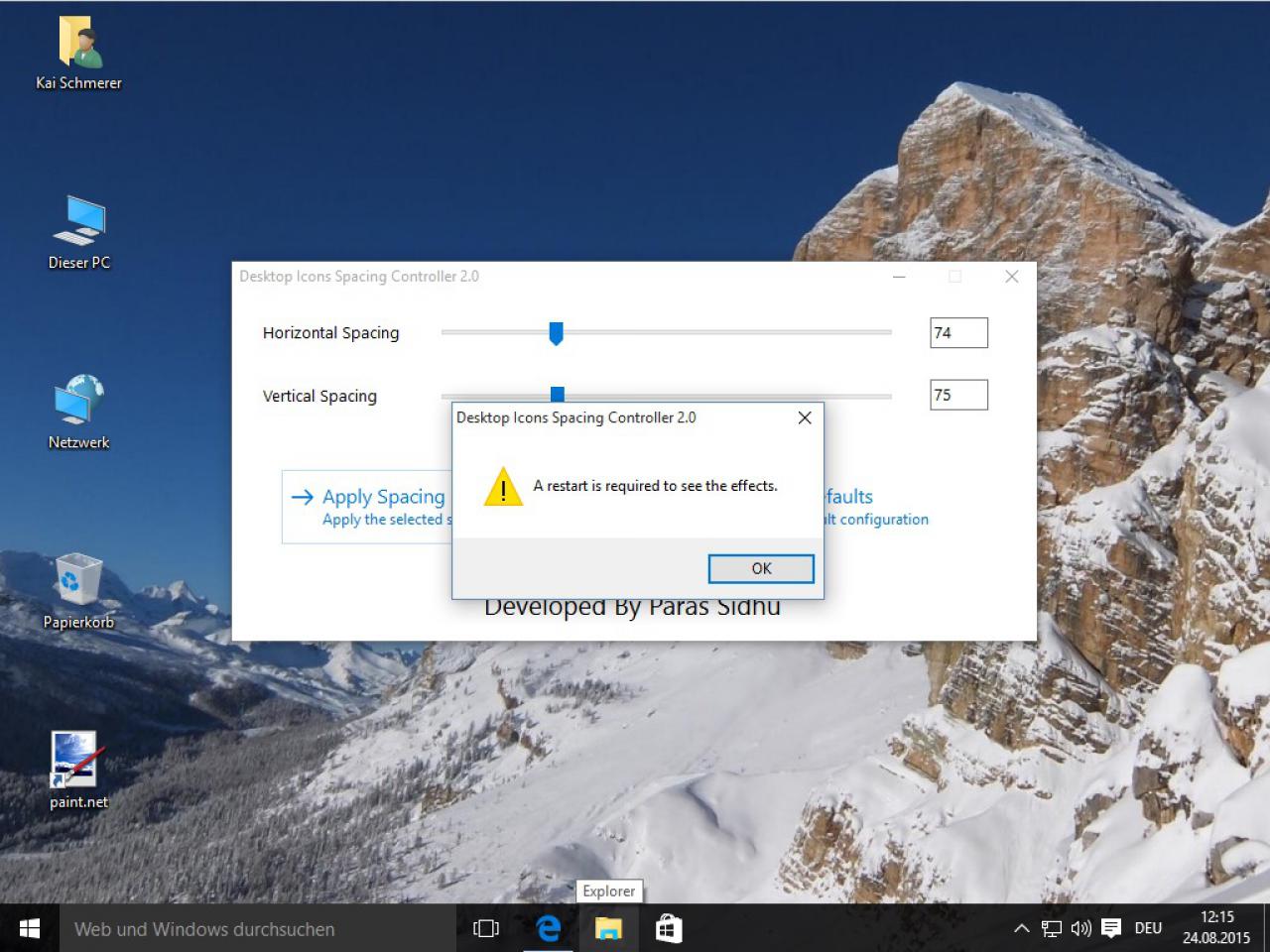The width and height of the screenshot is (1270, 952).
Task: Click the Horizontal Spacing slider track right of thumb
Action: point(727,332)
